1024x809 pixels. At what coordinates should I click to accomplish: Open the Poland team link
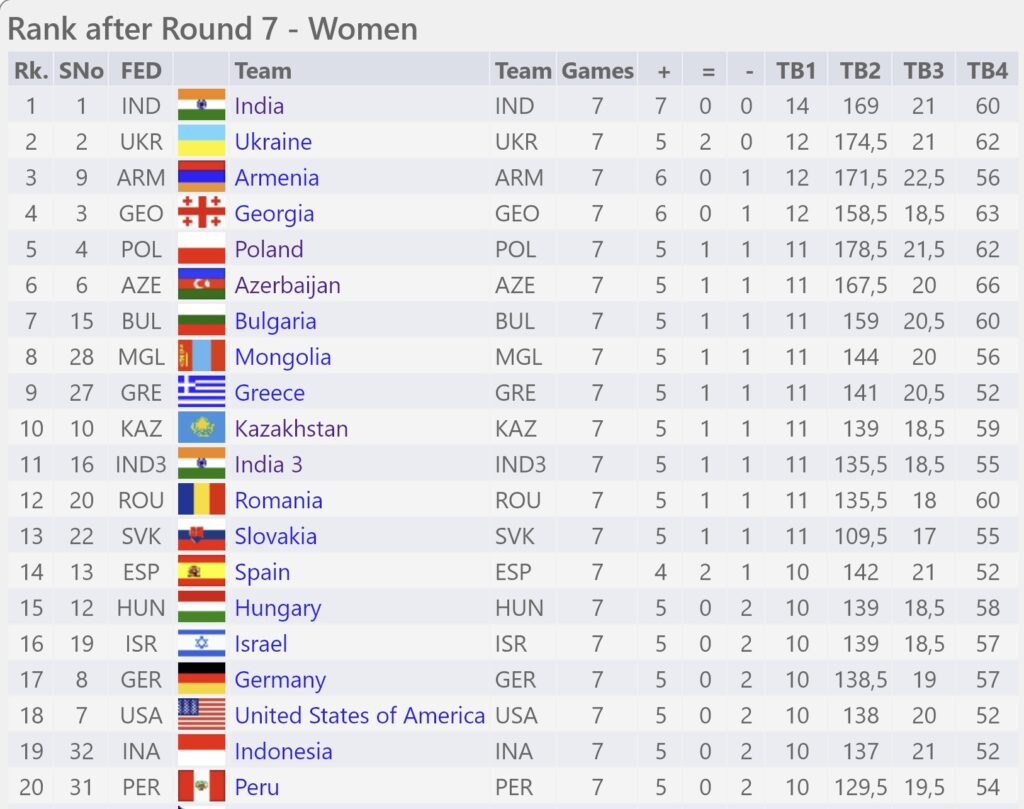click(x=269, y=249)
